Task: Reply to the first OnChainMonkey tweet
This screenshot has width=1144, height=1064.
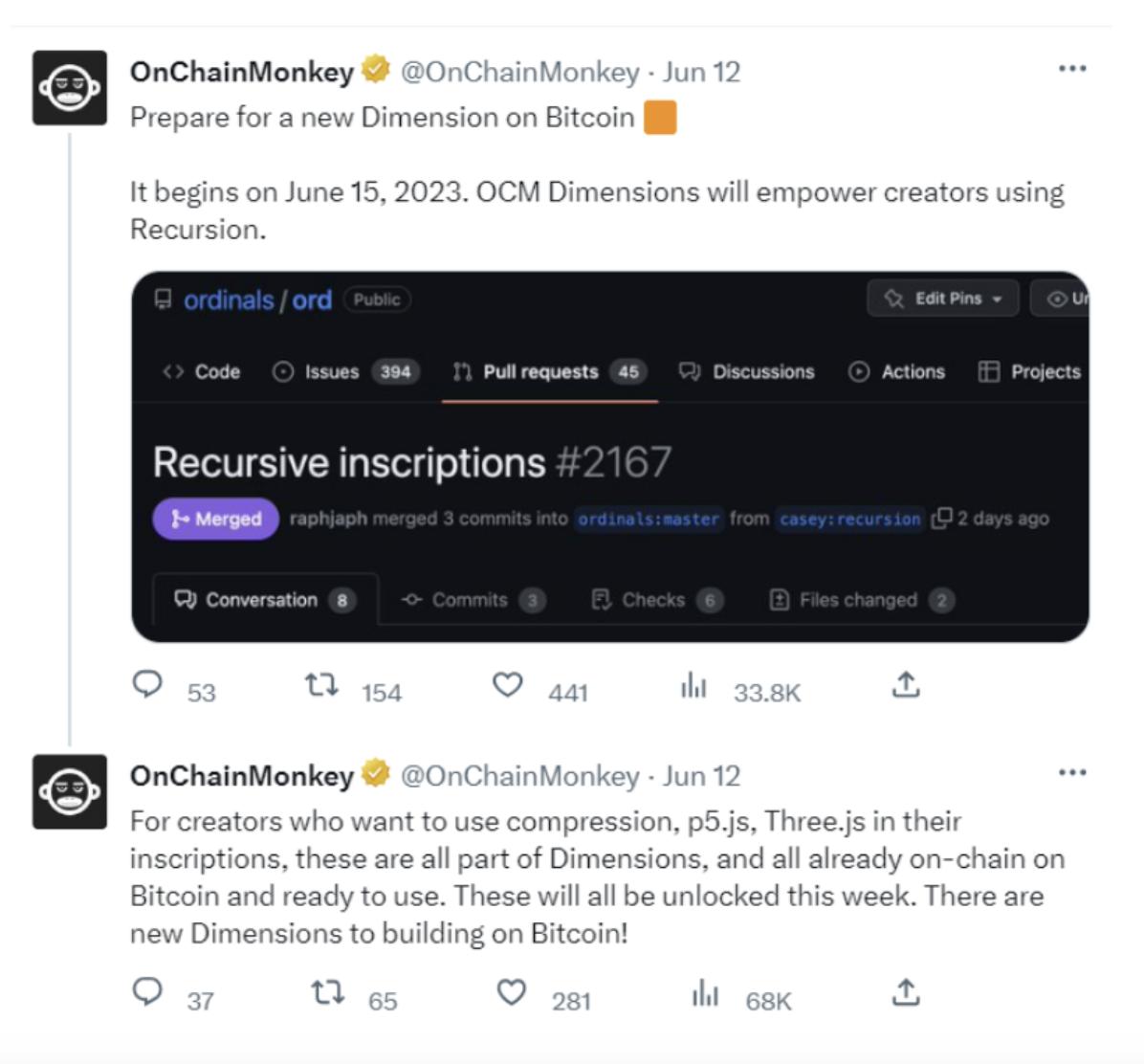Action: tap(147, 685)
